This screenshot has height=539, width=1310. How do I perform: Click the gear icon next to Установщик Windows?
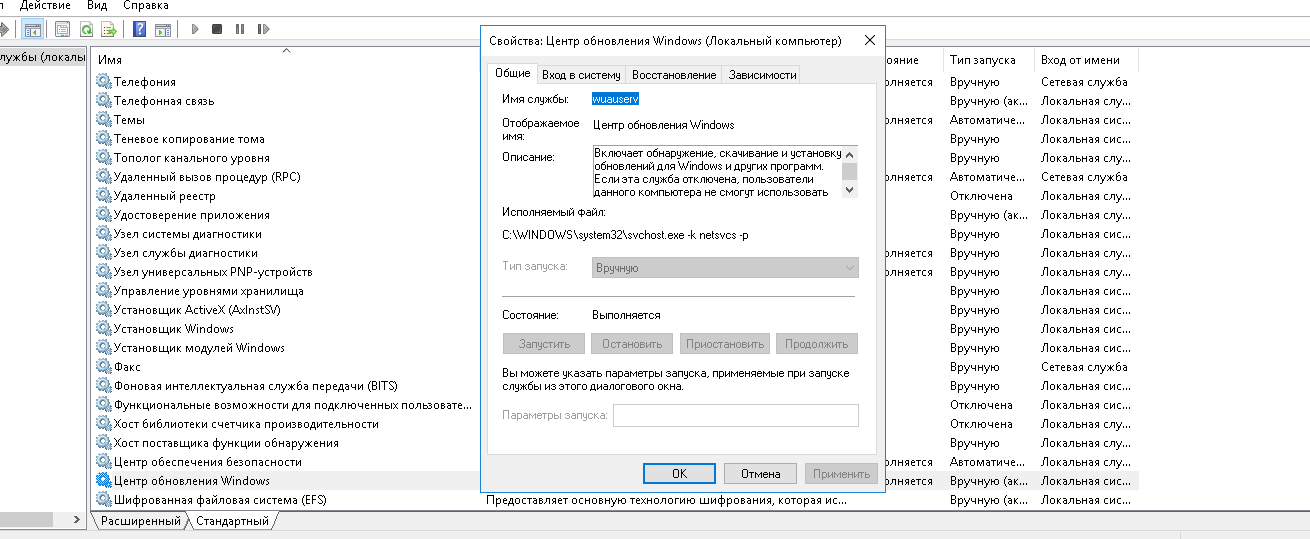coord(104,329)
